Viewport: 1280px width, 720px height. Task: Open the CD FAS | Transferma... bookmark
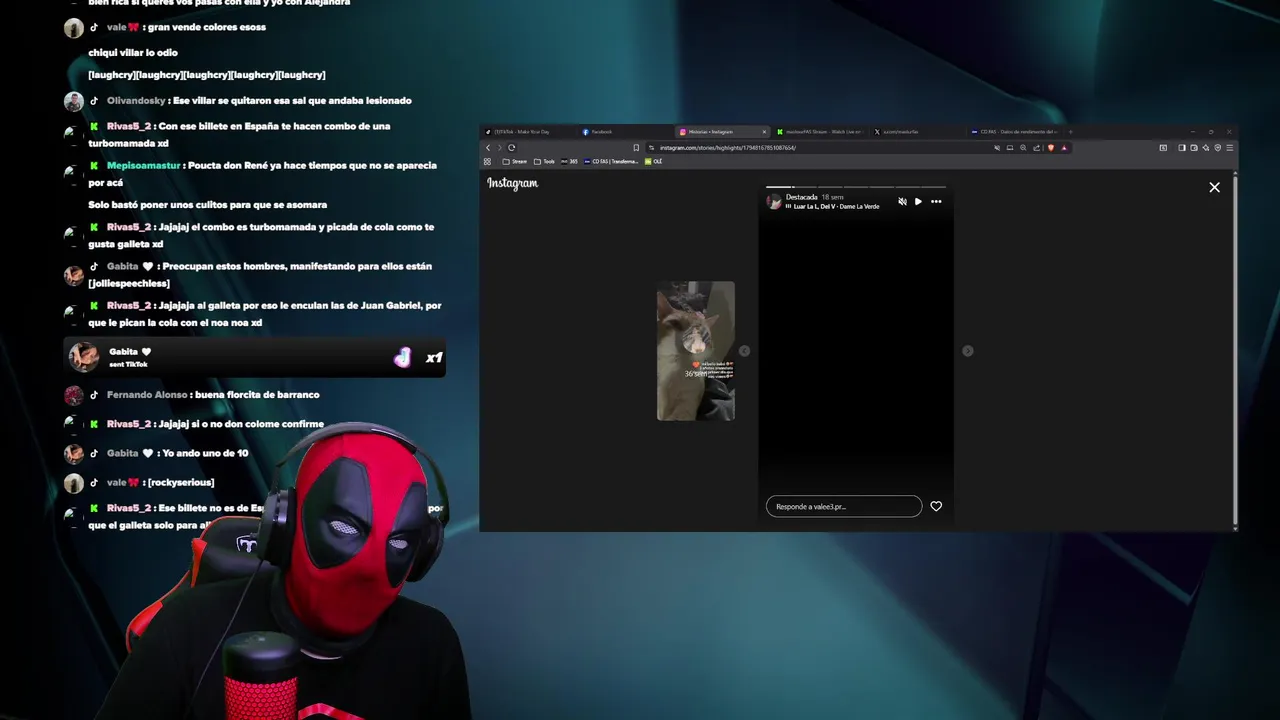610,161
